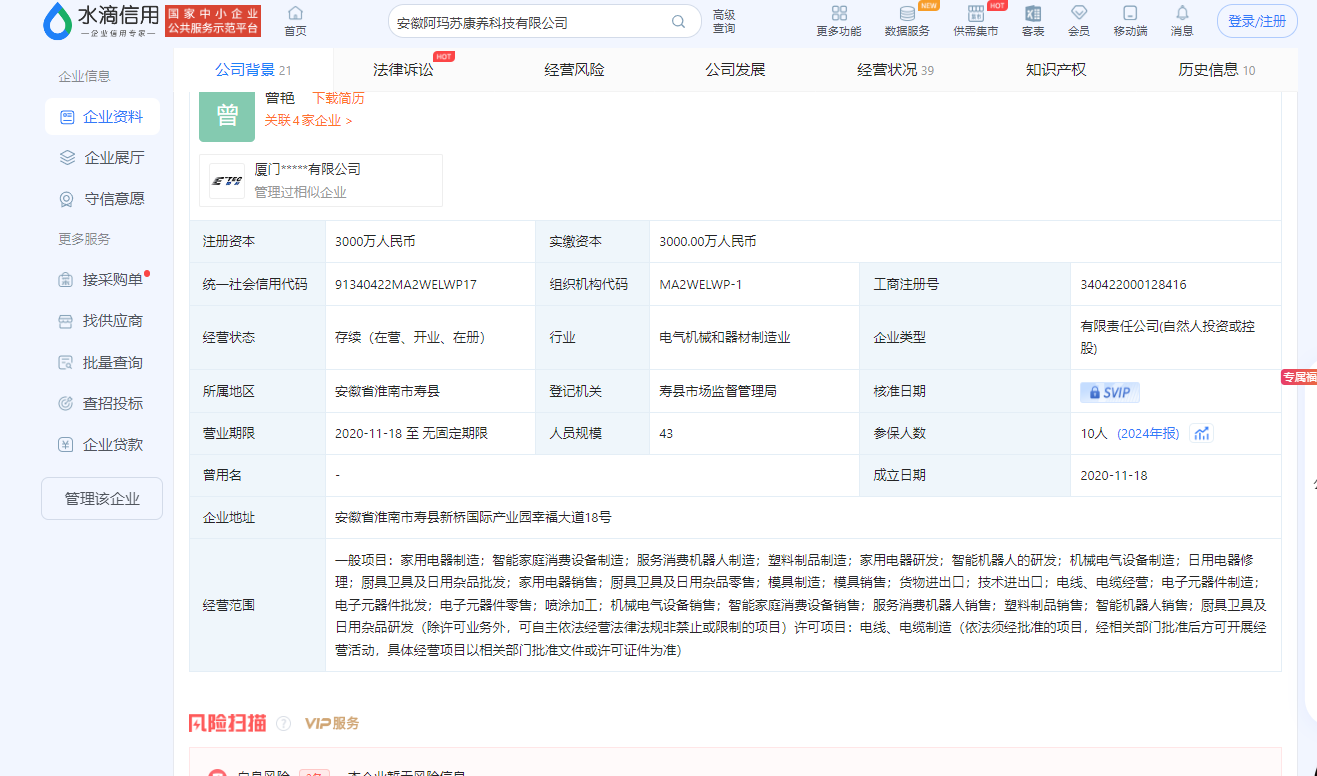This screenshot has height=776, width=1317.
Task: Click 登记机关 value 寿县市场监督管理局
Action: tap(718, 391)
